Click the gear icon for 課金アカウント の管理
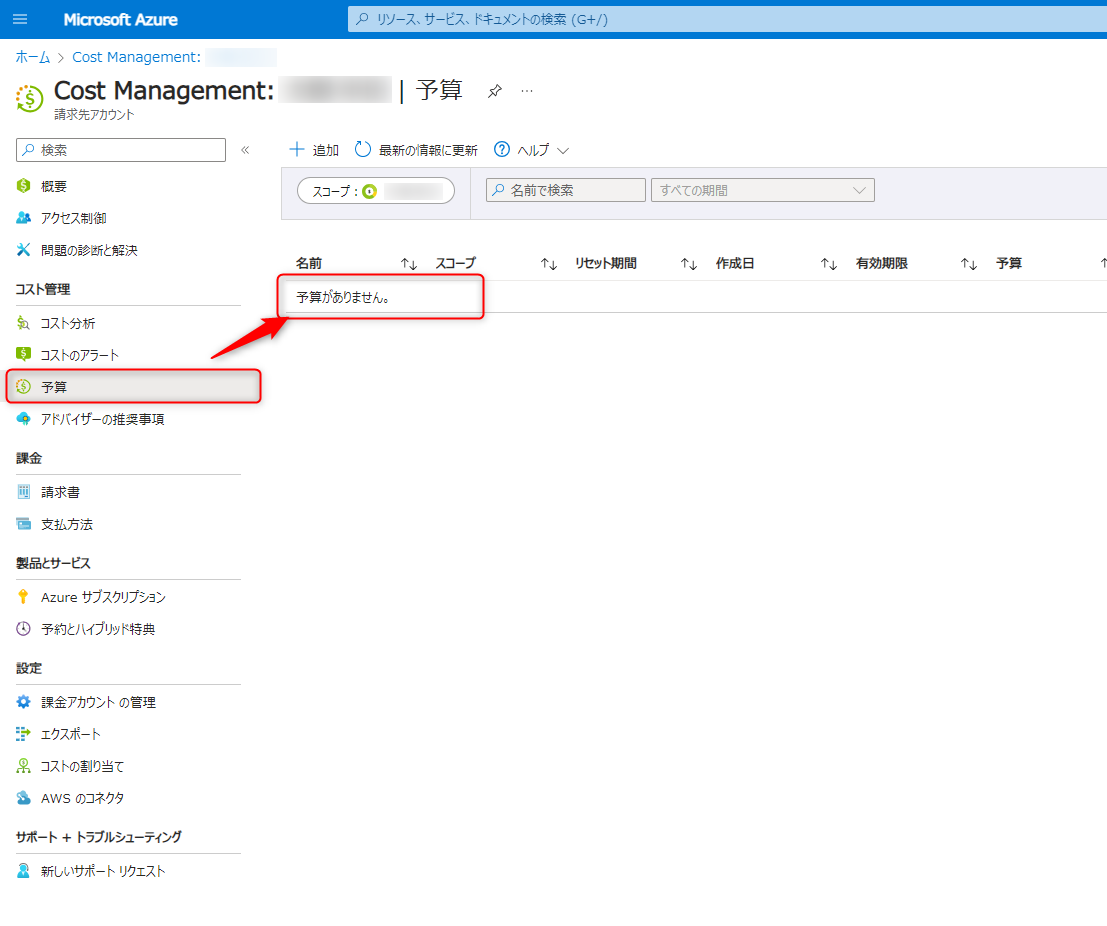Image resolution: width=1107 pixels, height=926 pixels. coord(23,702)
